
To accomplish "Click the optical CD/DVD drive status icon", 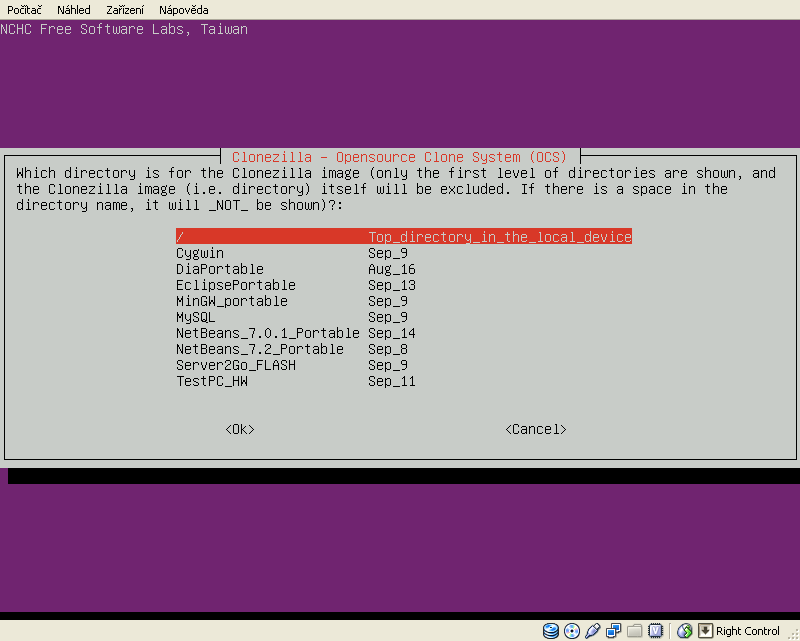I will pos(572,631).
